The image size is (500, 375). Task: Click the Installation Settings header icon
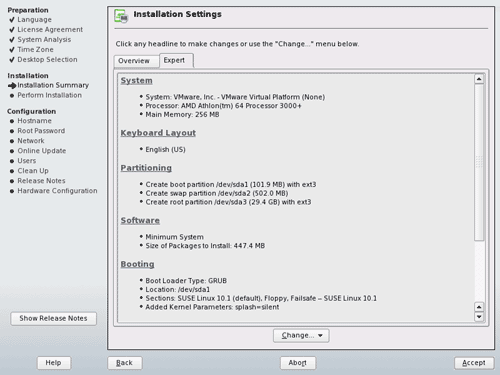(121, 16)
